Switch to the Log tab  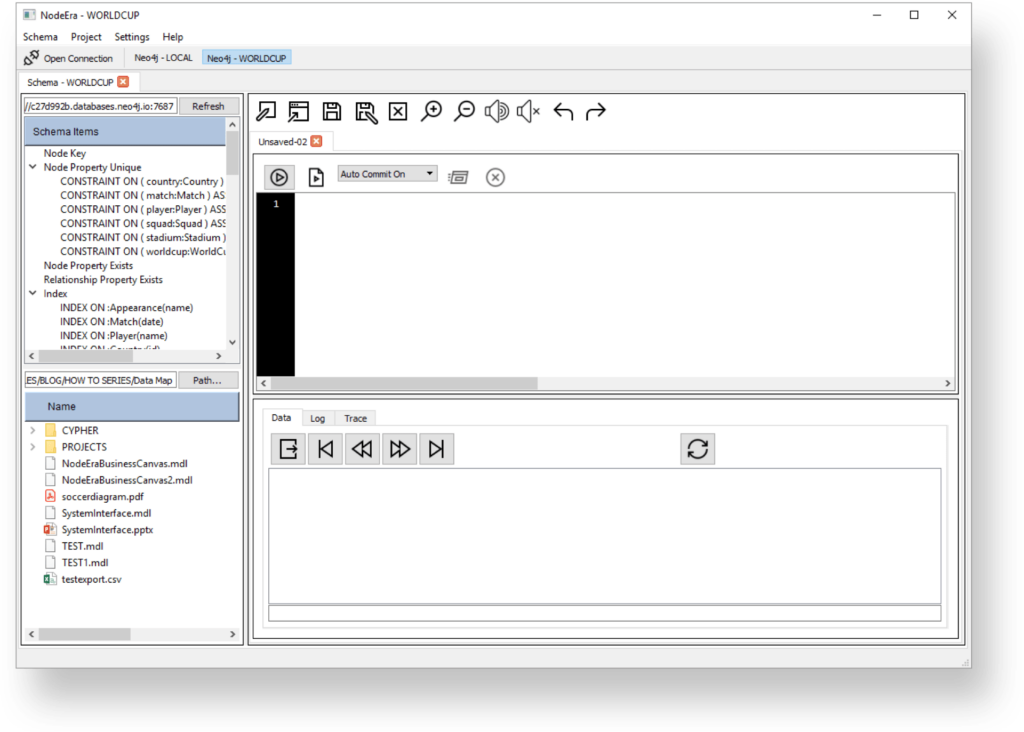[317, 419]
